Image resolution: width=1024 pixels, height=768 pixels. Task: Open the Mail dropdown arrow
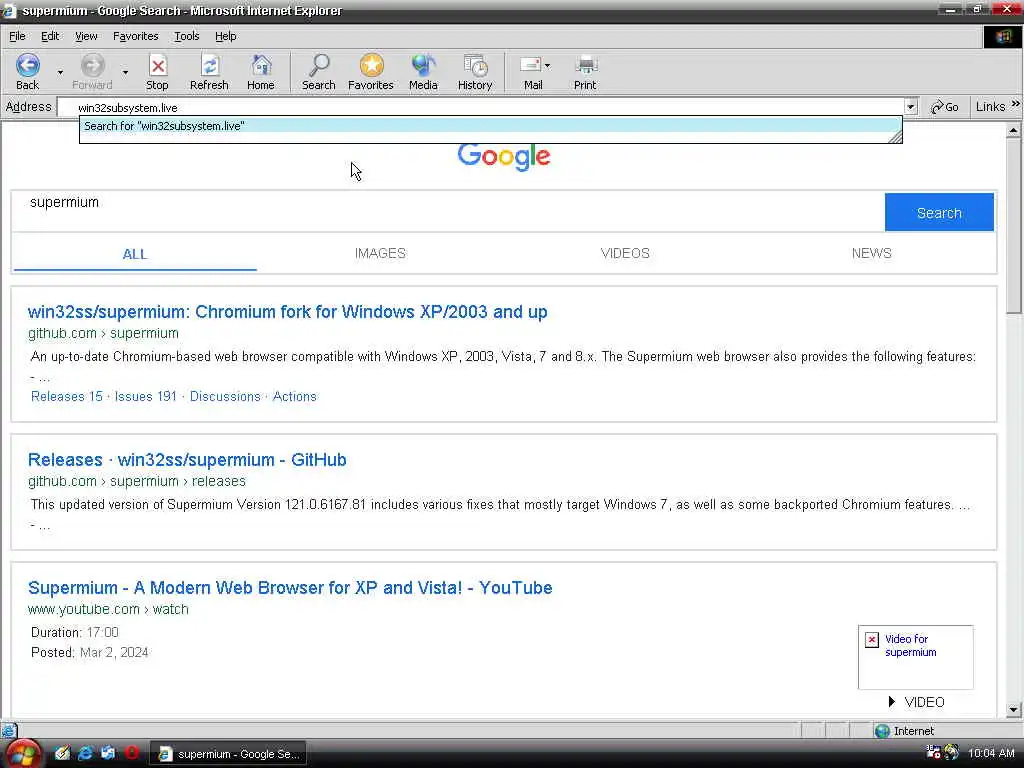click(547, 65)
